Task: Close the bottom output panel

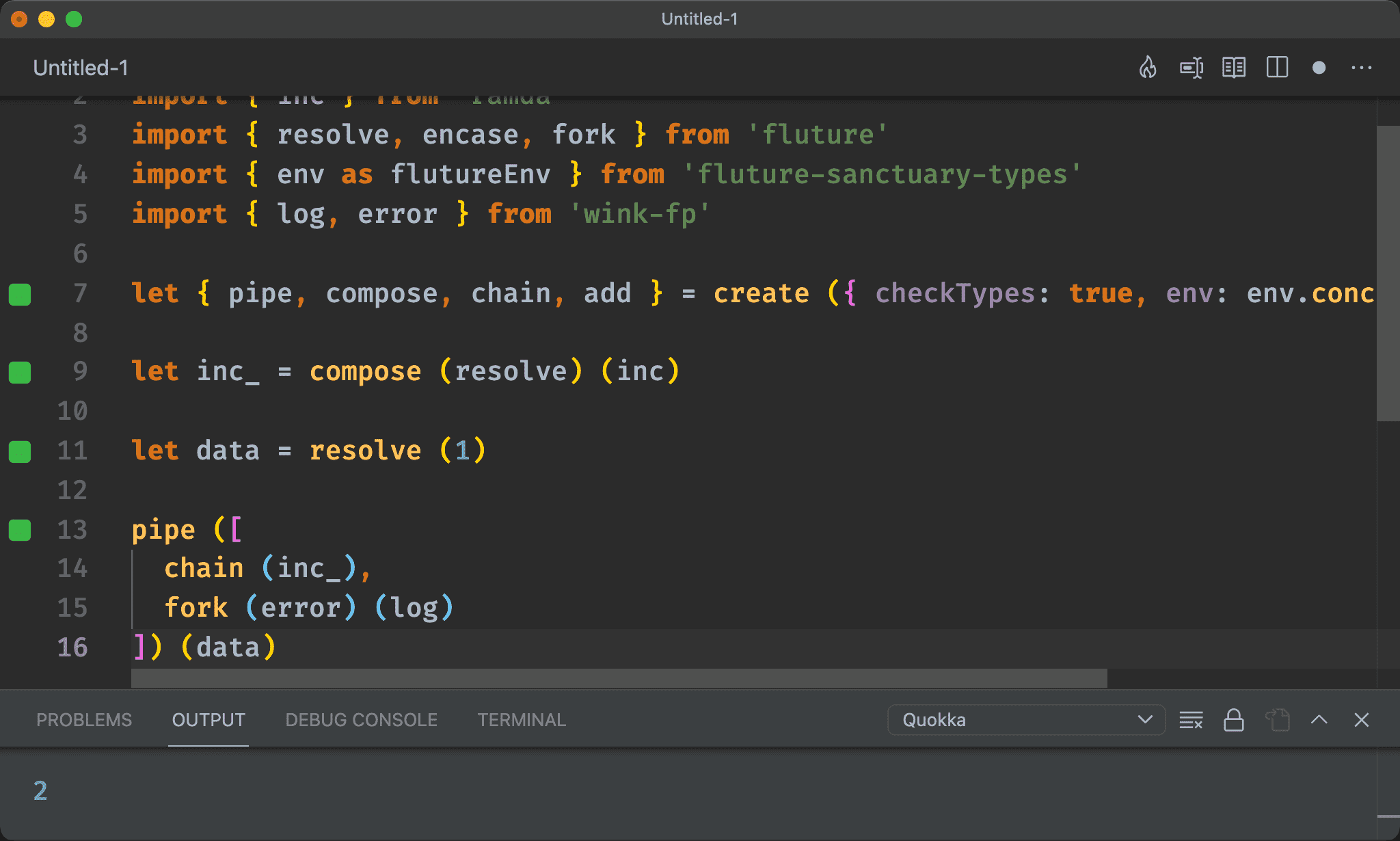Action: tap(1362, 720)
